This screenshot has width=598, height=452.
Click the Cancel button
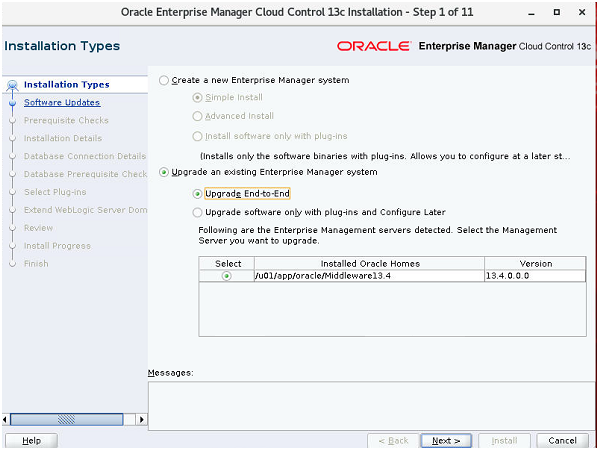(x=562, y=441)
